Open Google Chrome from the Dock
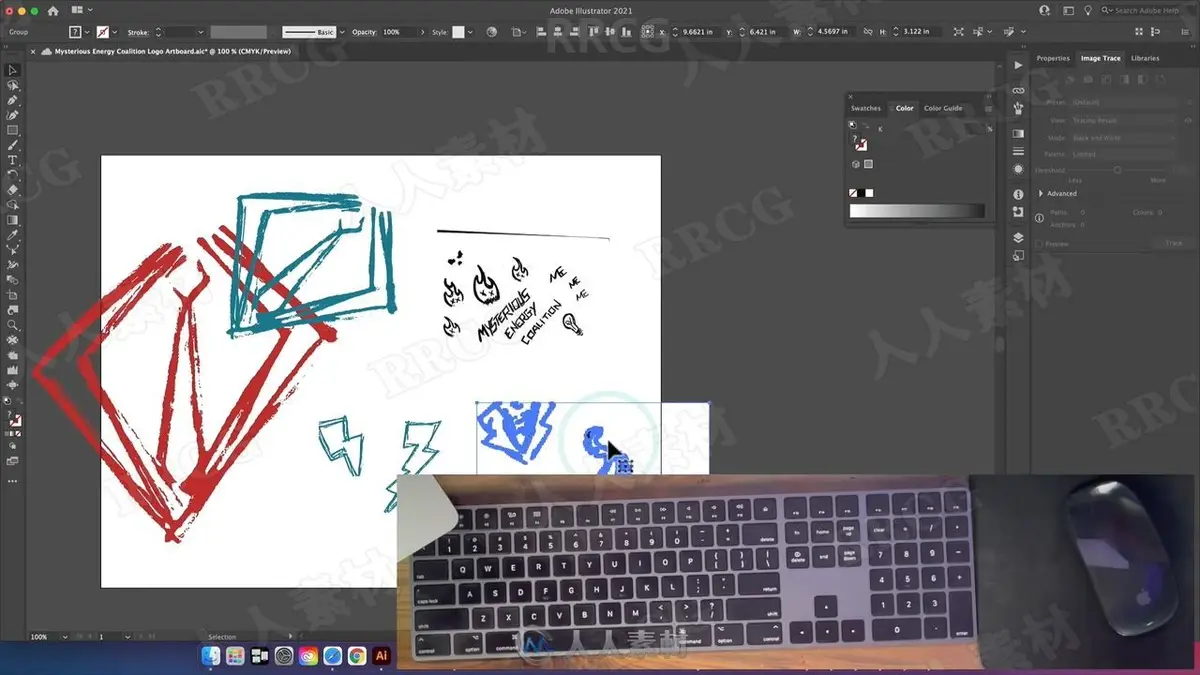The image size is (1200, 675). 357,656
